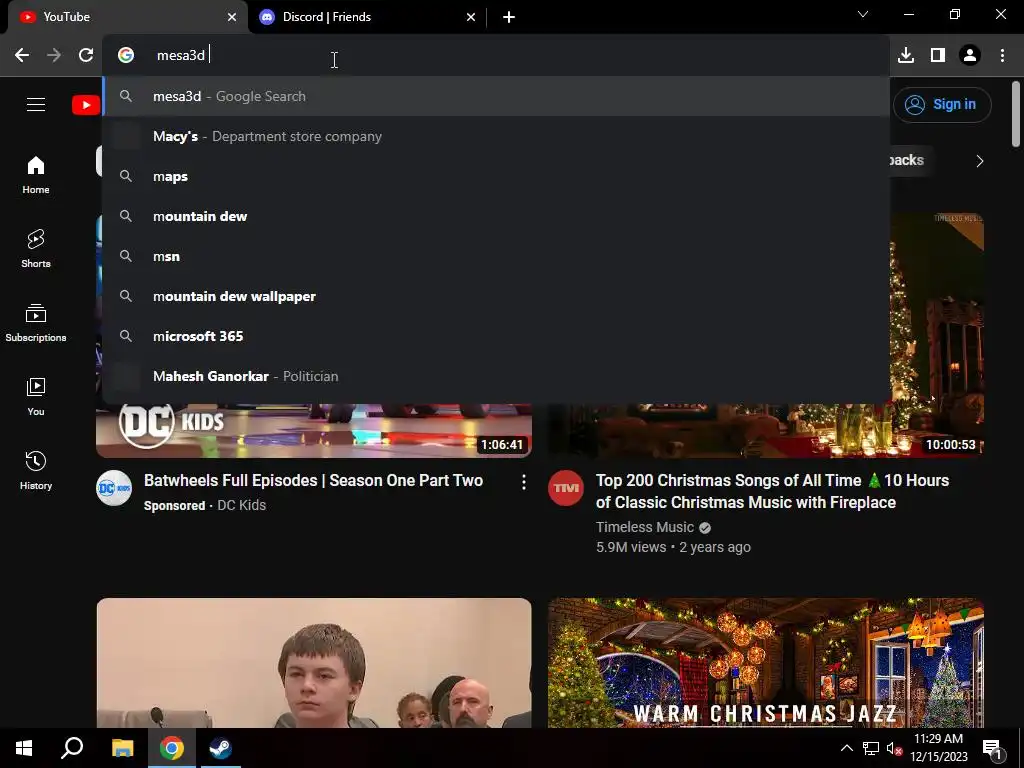Pick the 'mountain dew' suggestion

(x=496, y=216)
